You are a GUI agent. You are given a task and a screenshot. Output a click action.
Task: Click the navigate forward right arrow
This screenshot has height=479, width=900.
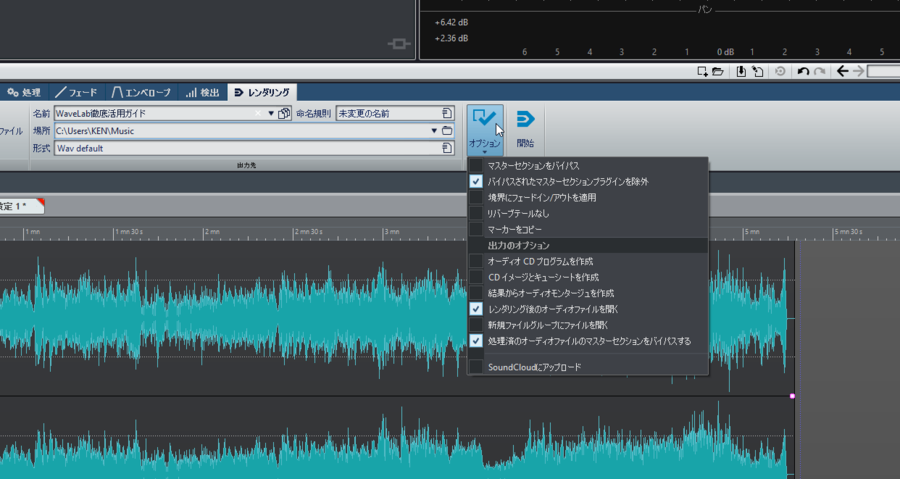(x=858, y=72)
